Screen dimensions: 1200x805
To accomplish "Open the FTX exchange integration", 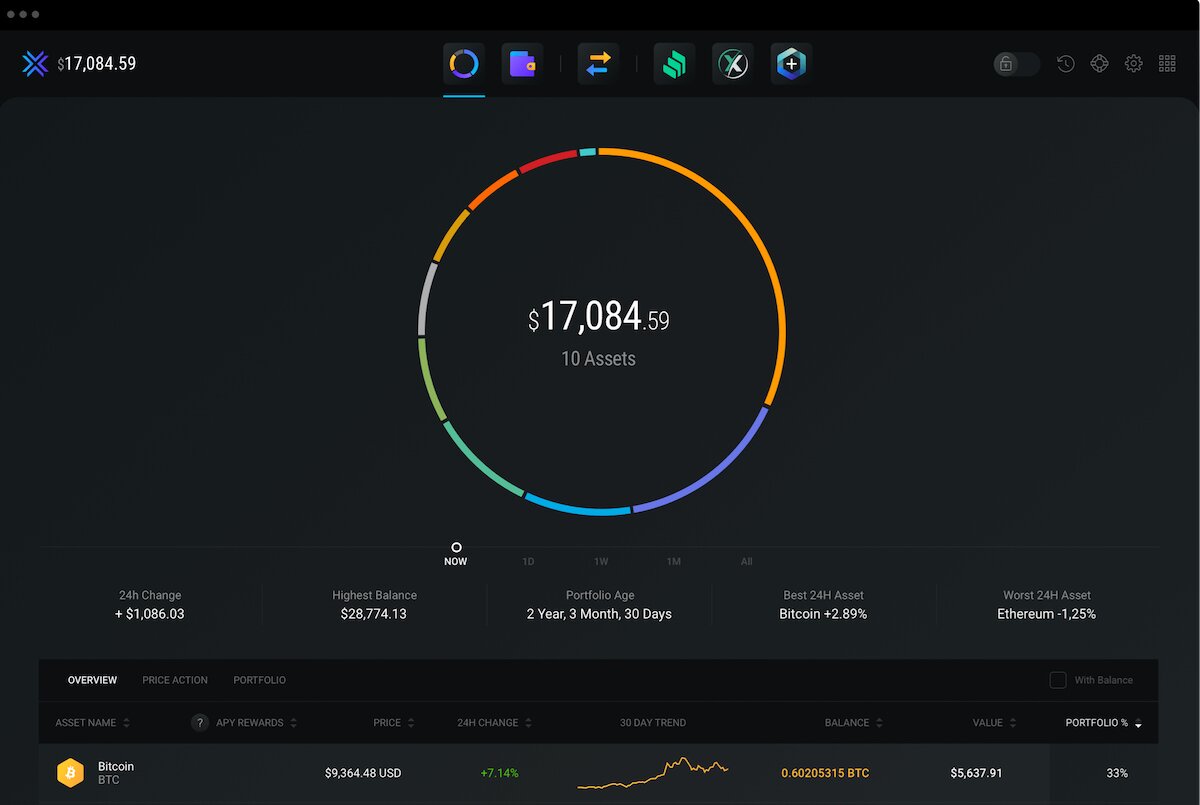I will [x=732, y=63].
